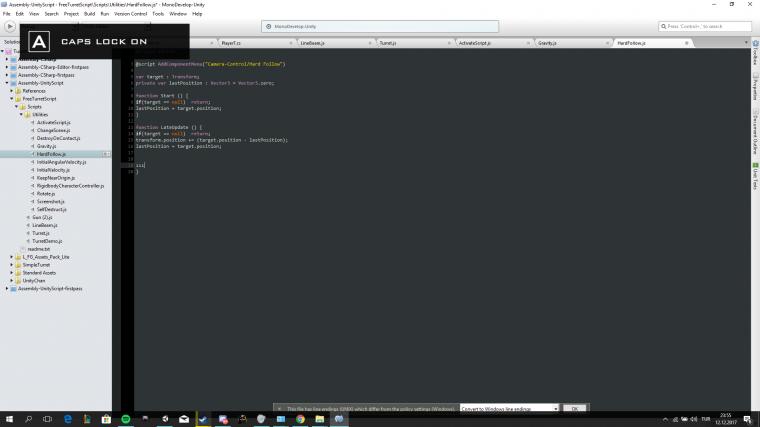The height and width of the screenshot is (427, 760).
Task: Open Spotify from the taskbar
Action: 126,419
